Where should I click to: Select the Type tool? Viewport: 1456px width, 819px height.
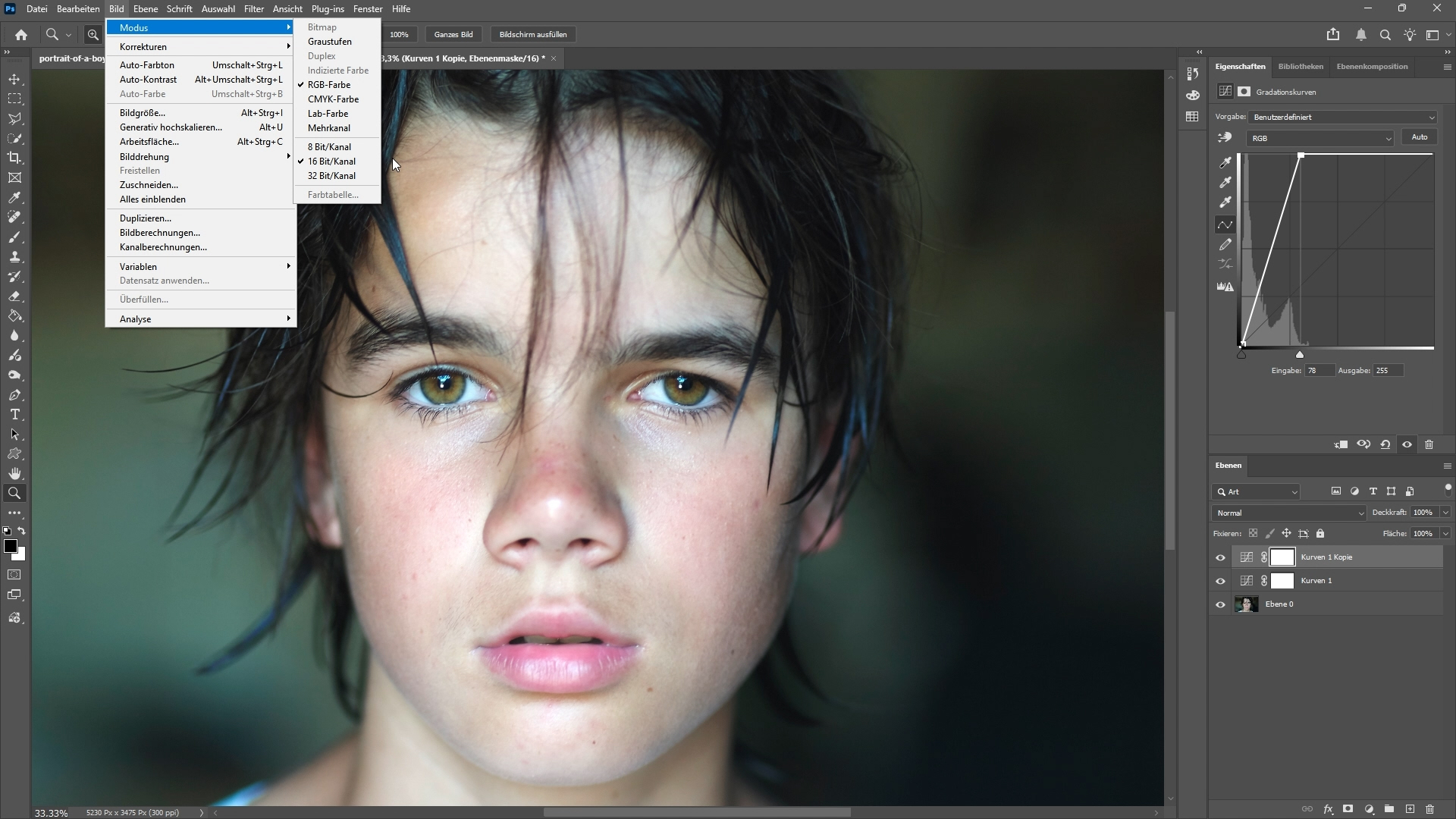pyautogui.click(x=14, y=415)
